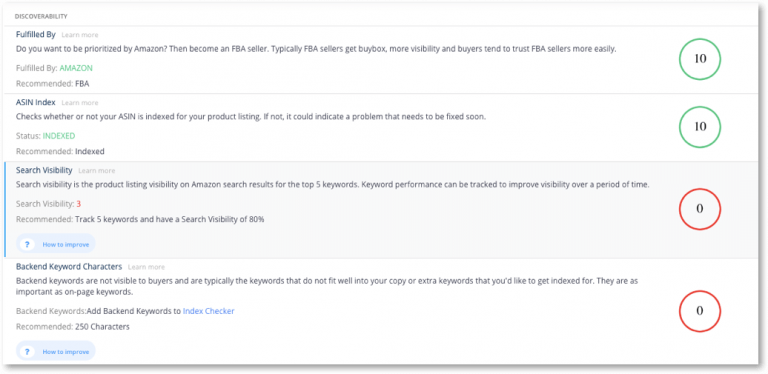
Task: Click the FBA seller description paragraph
Action: 316,49
